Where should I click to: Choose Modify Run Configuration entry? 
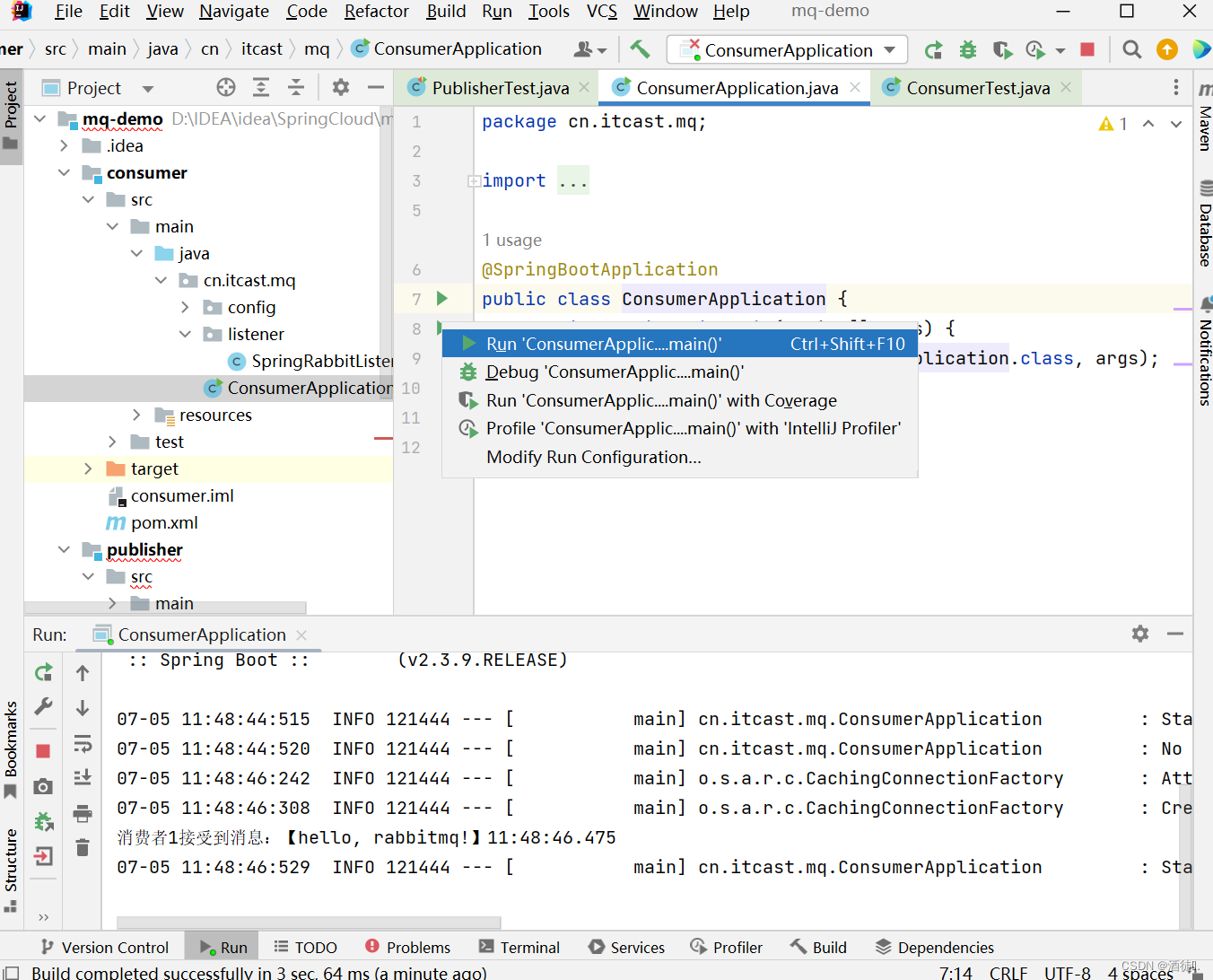click(x=680, y=457)
